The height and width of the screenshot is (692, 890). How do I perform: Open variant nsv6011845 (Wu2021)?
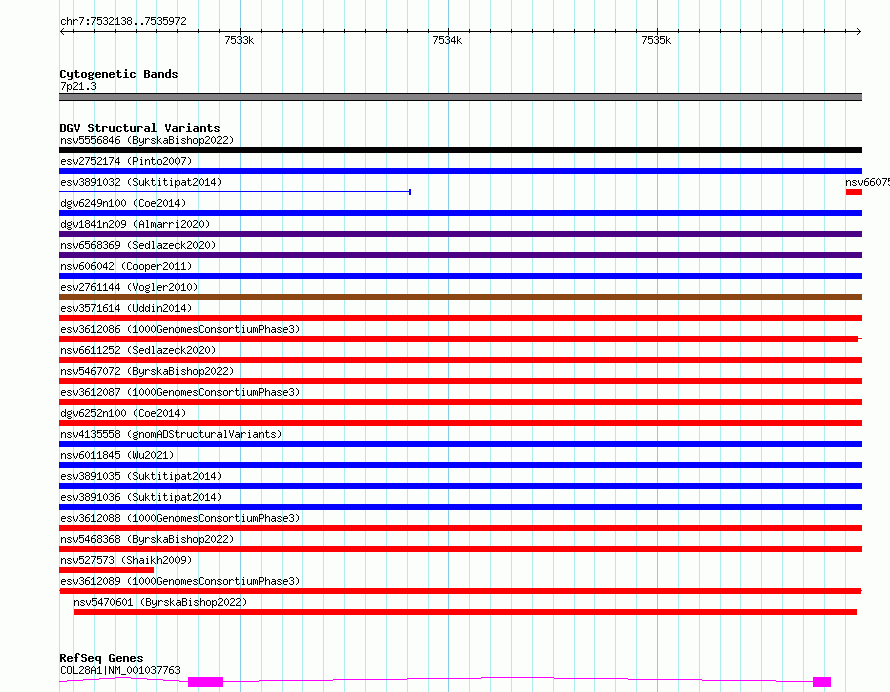coord(117,455)
